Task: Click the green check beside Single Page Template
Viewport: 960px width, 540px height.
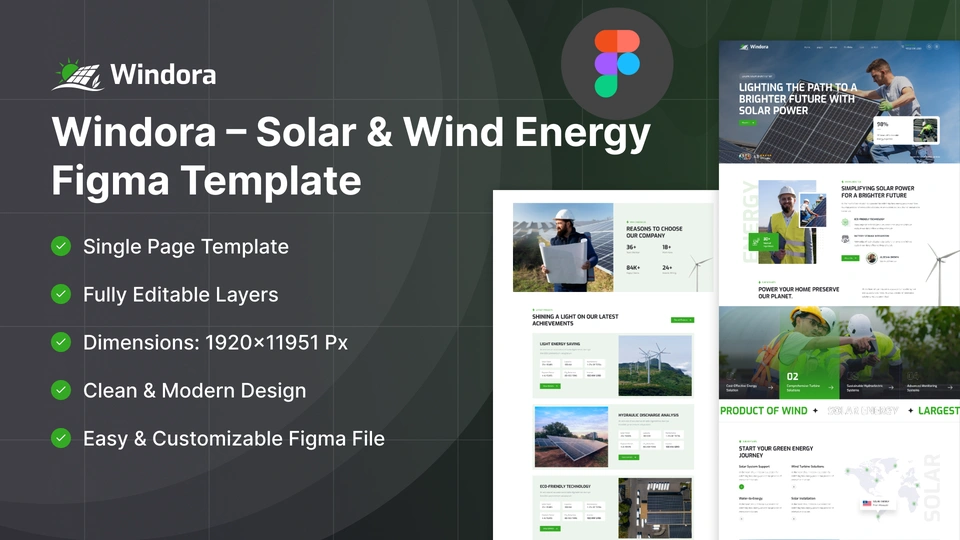Action: point(61,246)
